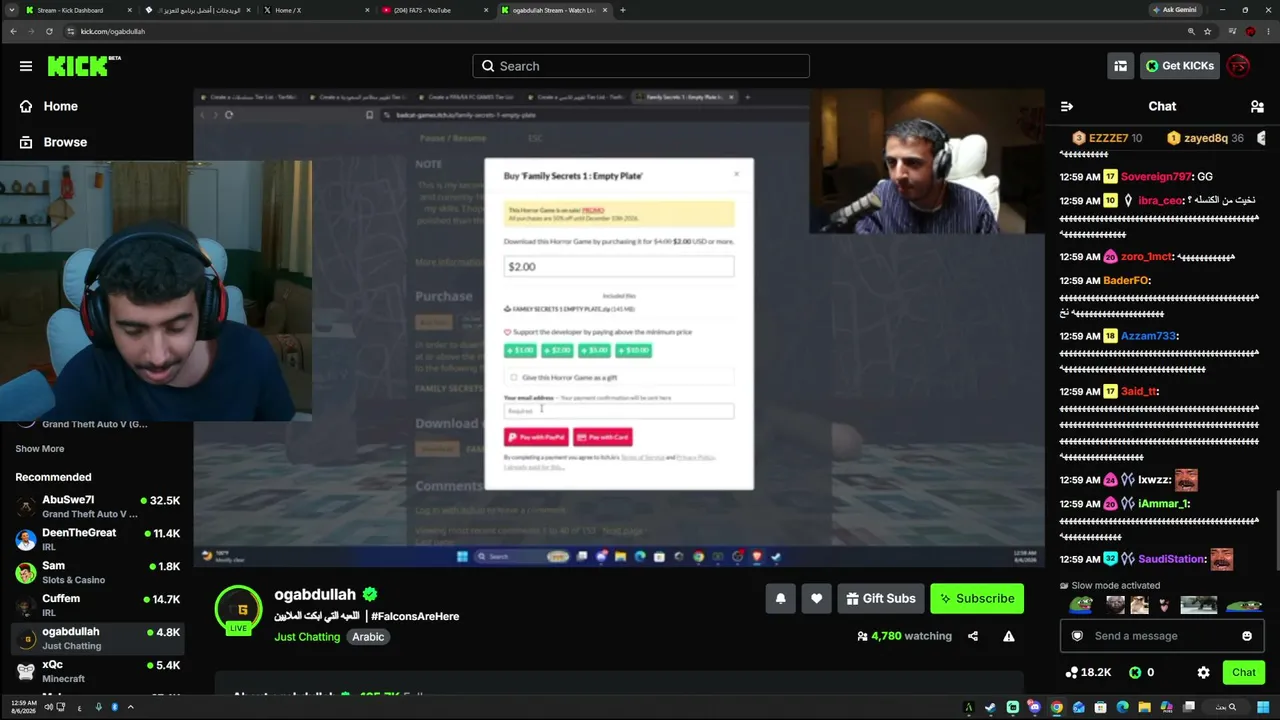Click the KICKs balance icon
The image size is (1280, 720).
[x=1135, y=673]
